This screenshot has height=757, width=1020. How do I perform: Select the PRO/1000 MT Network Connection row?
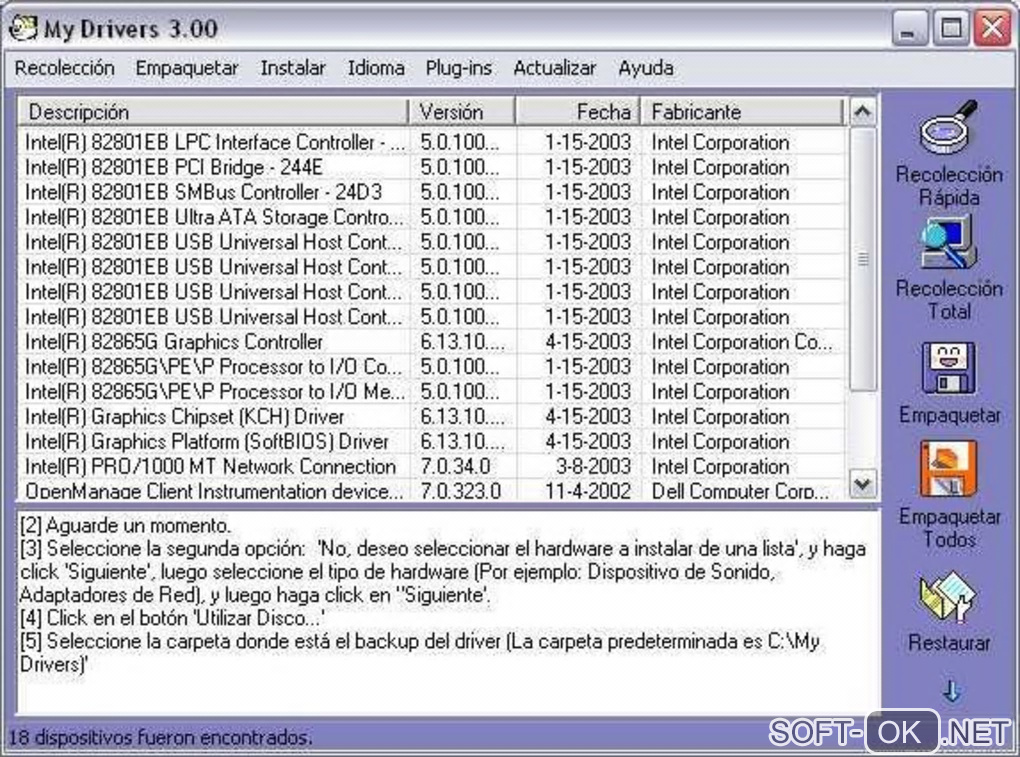[433, 466]
